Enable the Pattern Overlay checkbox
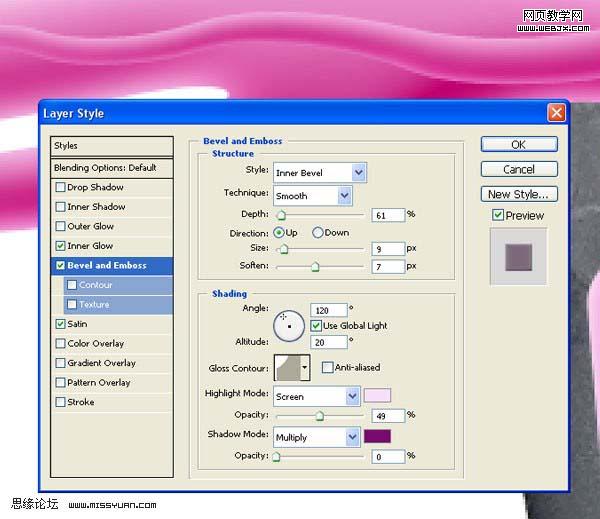 pos(60,382)
